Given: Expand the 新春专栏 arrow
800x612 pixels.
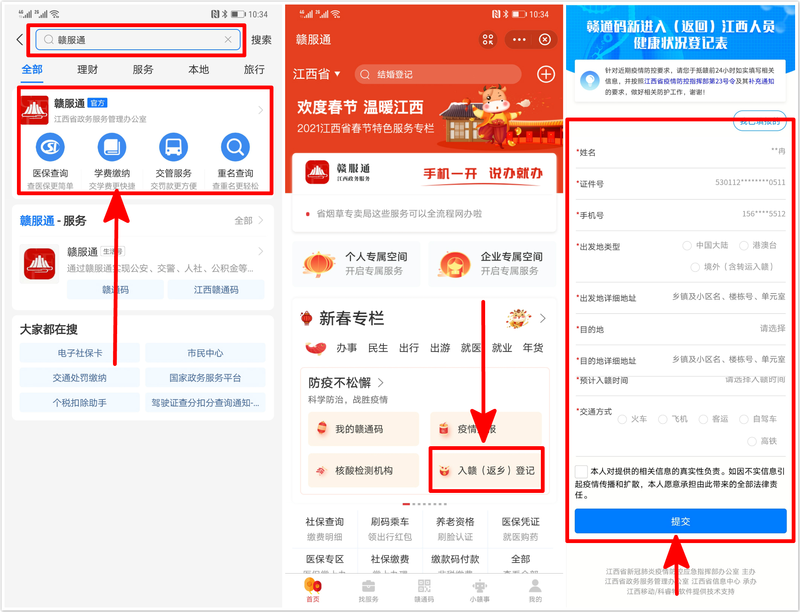Looking at the screenshot, I should 543,318.
